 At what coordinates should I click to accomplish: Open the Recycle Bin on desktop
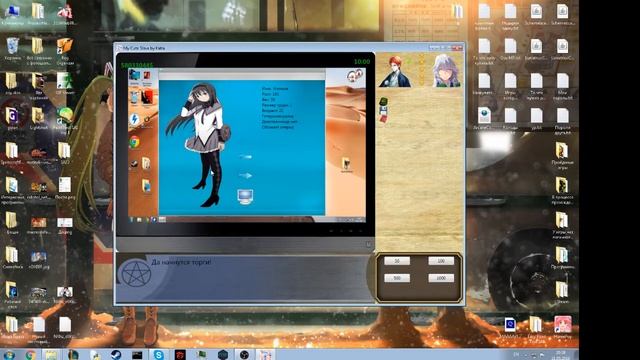click(x=13, y=46)
